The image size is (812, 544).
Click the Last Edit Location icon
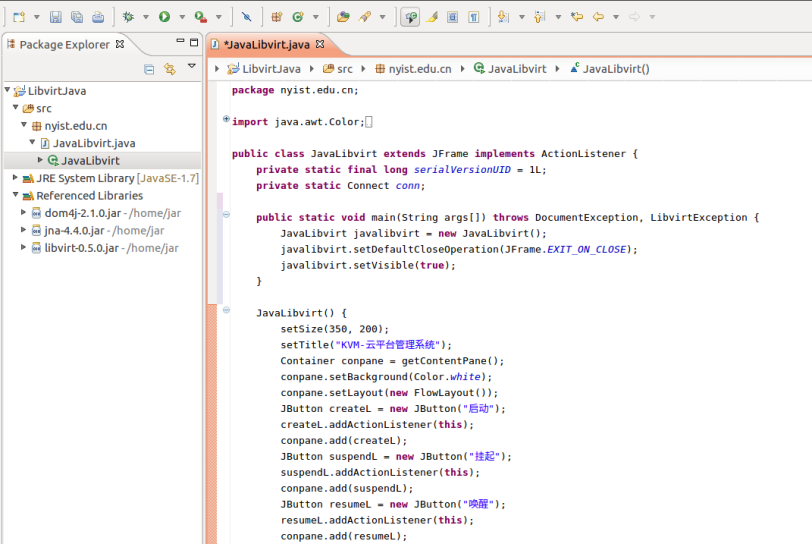576,17
